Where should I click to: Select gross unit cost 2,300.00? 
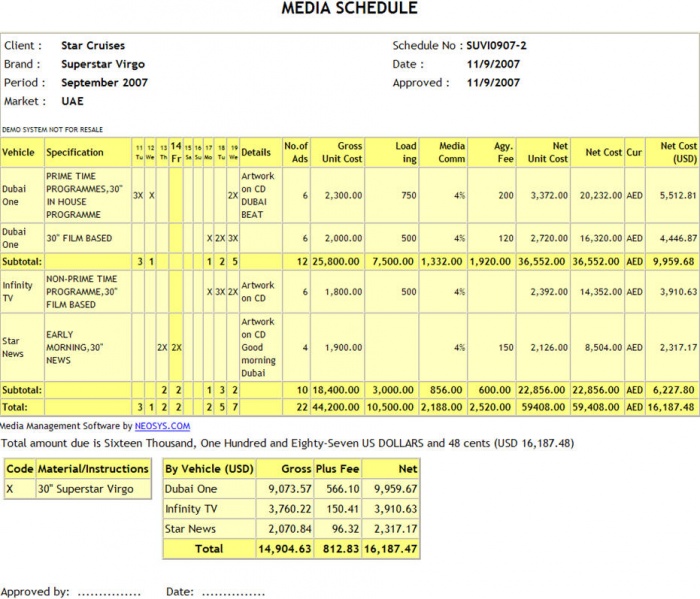pos(337,196)
